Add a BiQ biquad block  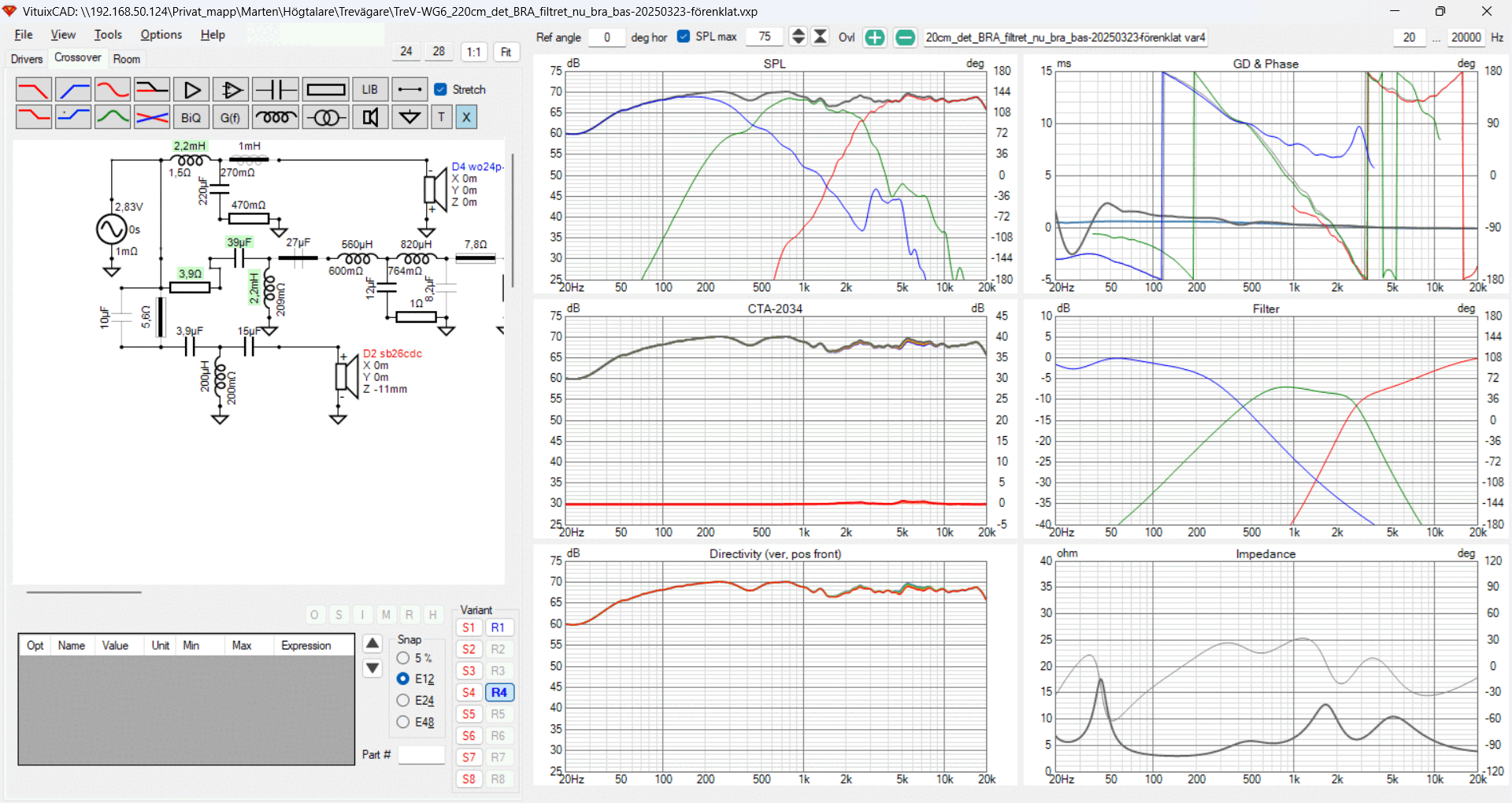191,117
